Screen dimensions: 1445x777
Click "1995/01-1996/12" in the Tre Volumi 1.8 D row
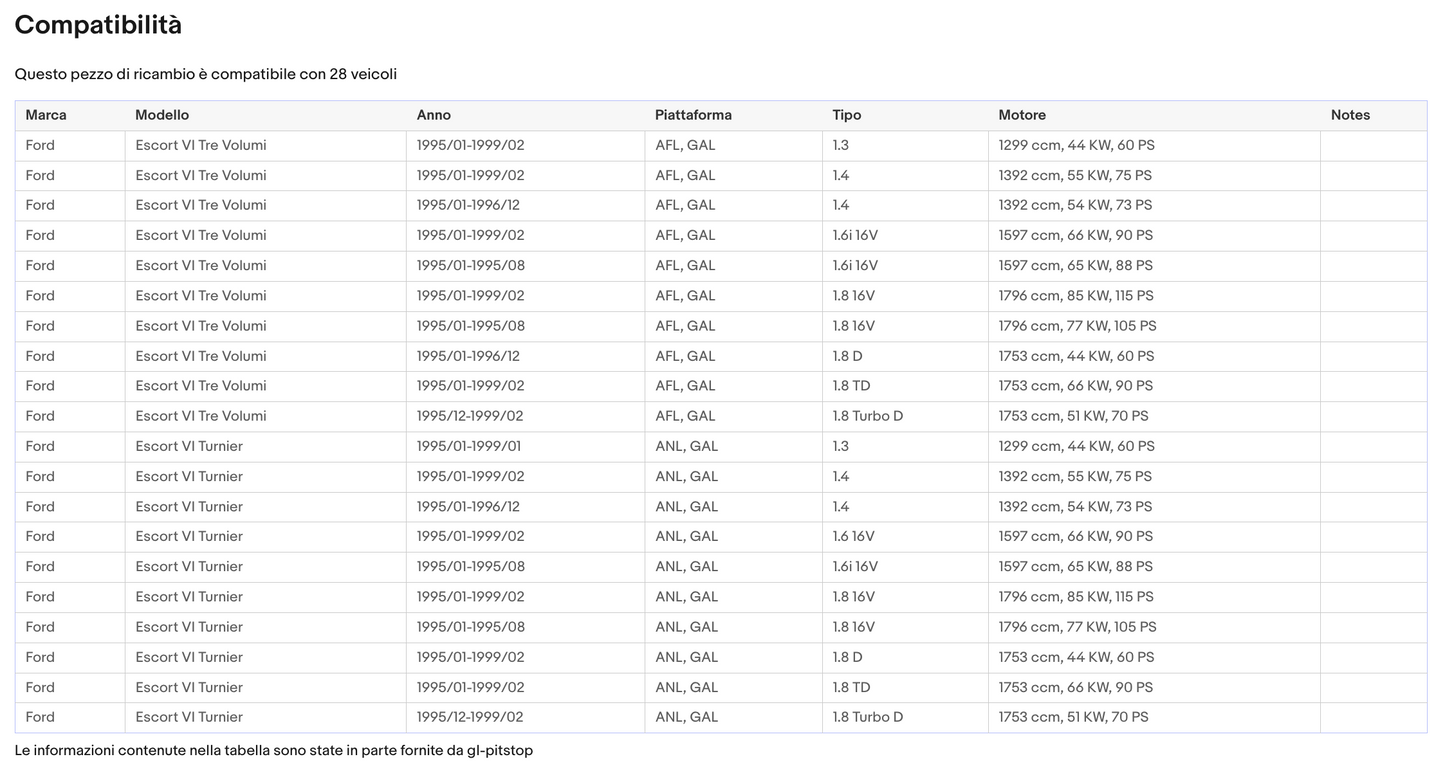[468, 356]
